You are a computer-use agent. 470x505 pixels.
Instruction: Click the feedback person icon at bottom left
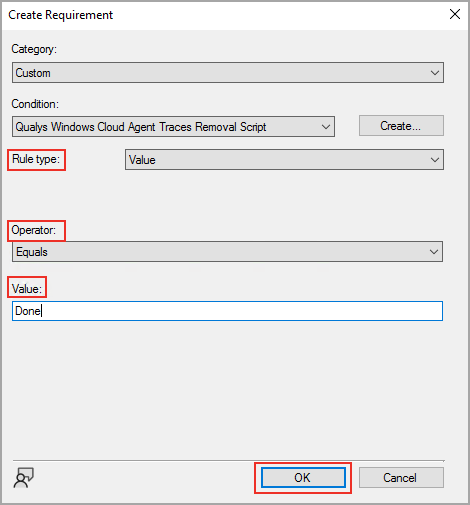pos(23,477)
